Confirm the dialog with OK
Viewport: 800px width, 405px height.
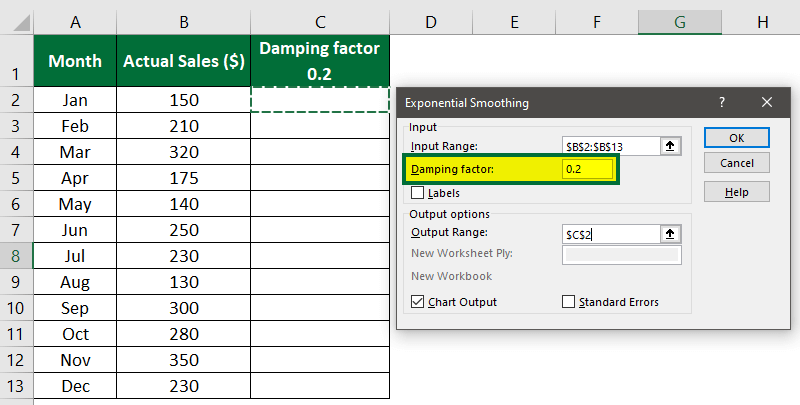coord(736,138)
